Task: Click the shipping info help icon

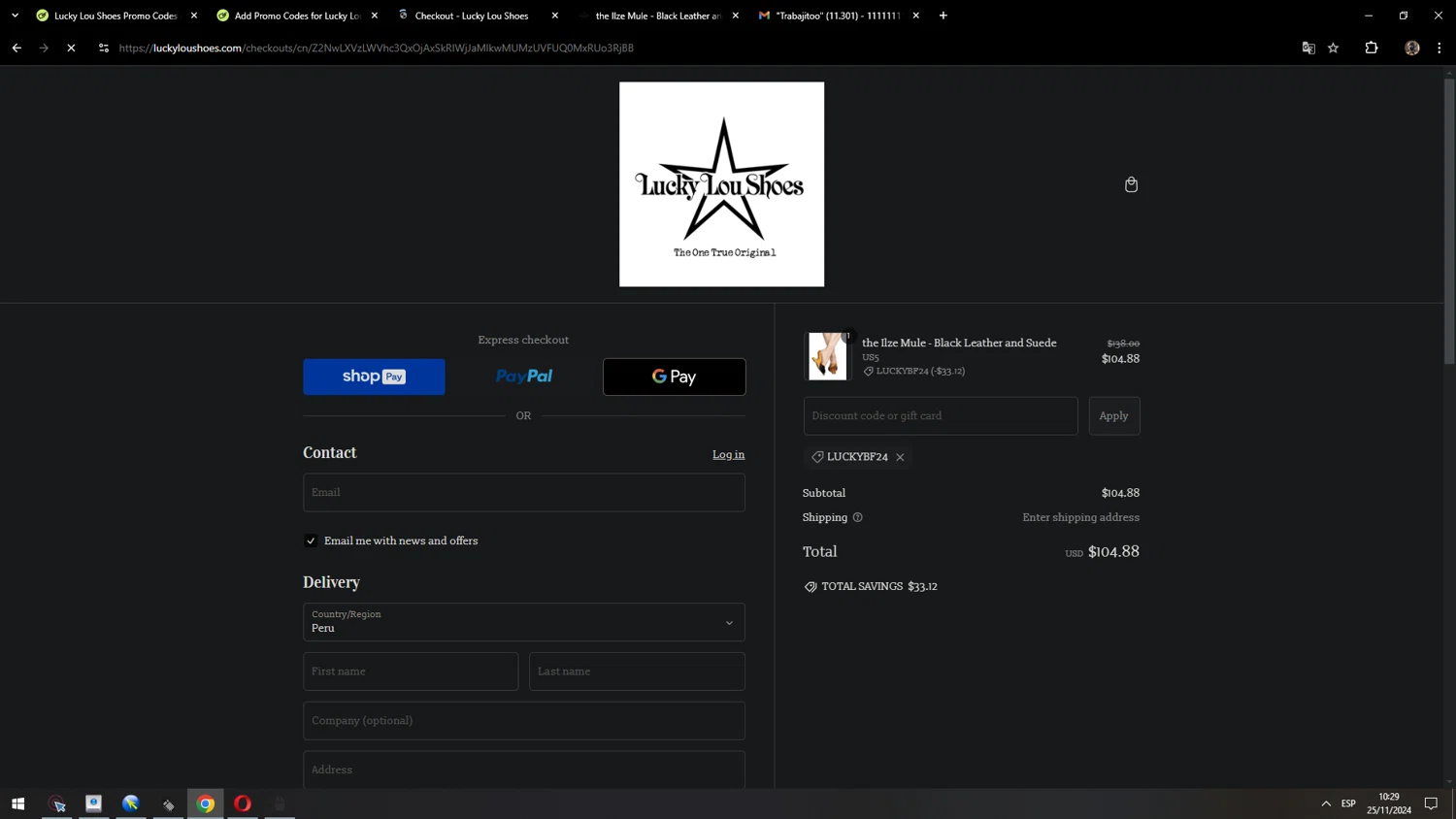Action: coord(857,517)
